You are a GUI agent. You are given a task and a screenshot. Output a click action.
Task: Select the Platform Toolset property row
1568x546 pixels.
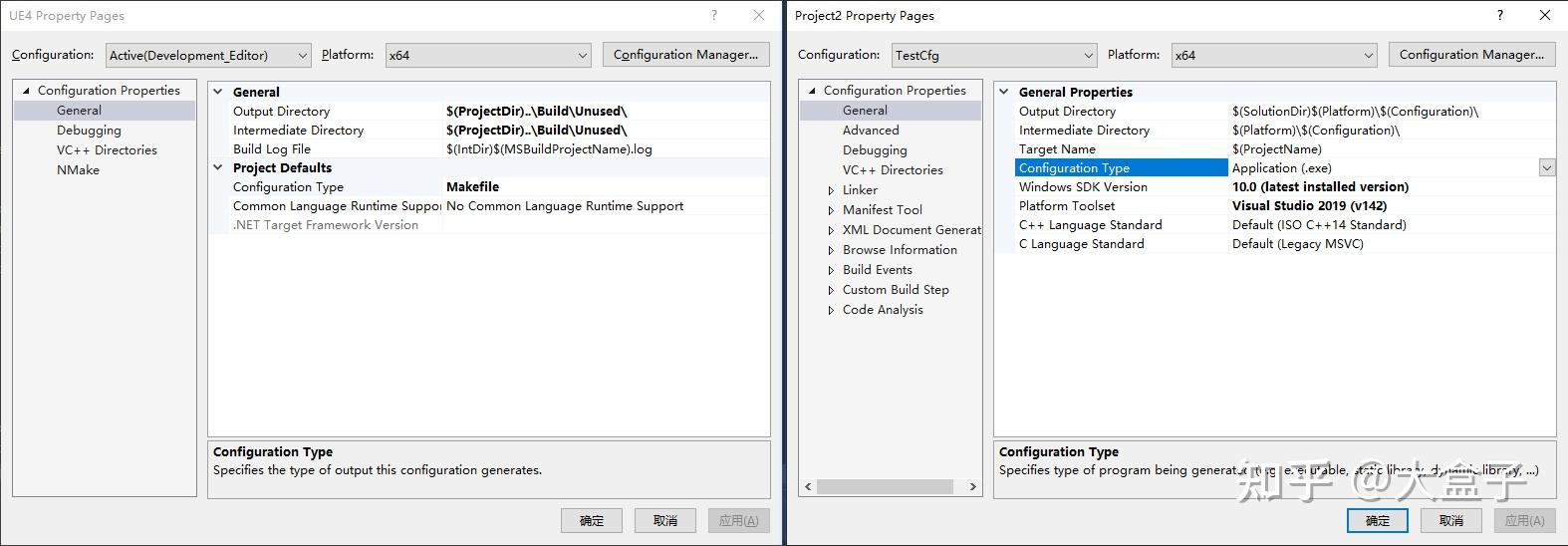[x=1067, y=206]
